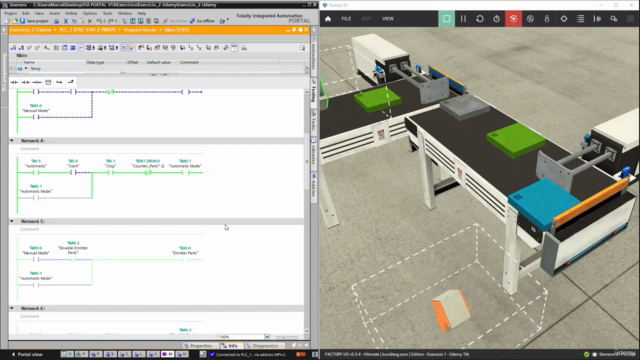The width and height of the screenshot is (640, 360).
Task: Click the cut scissors icon
Action: click(65, 21)
